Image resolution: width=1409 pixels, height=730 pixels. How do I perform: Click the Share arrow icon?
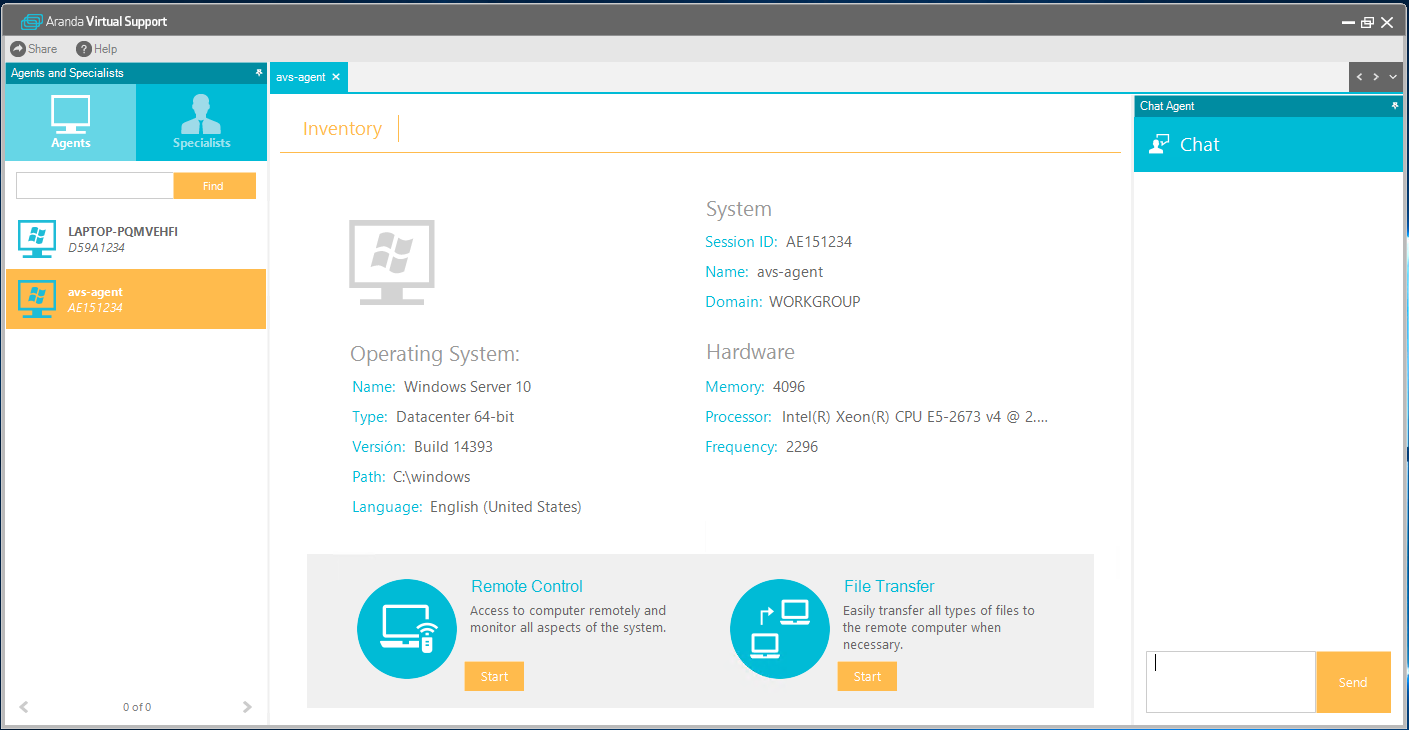pyautogui.click(x=17, y=49)
